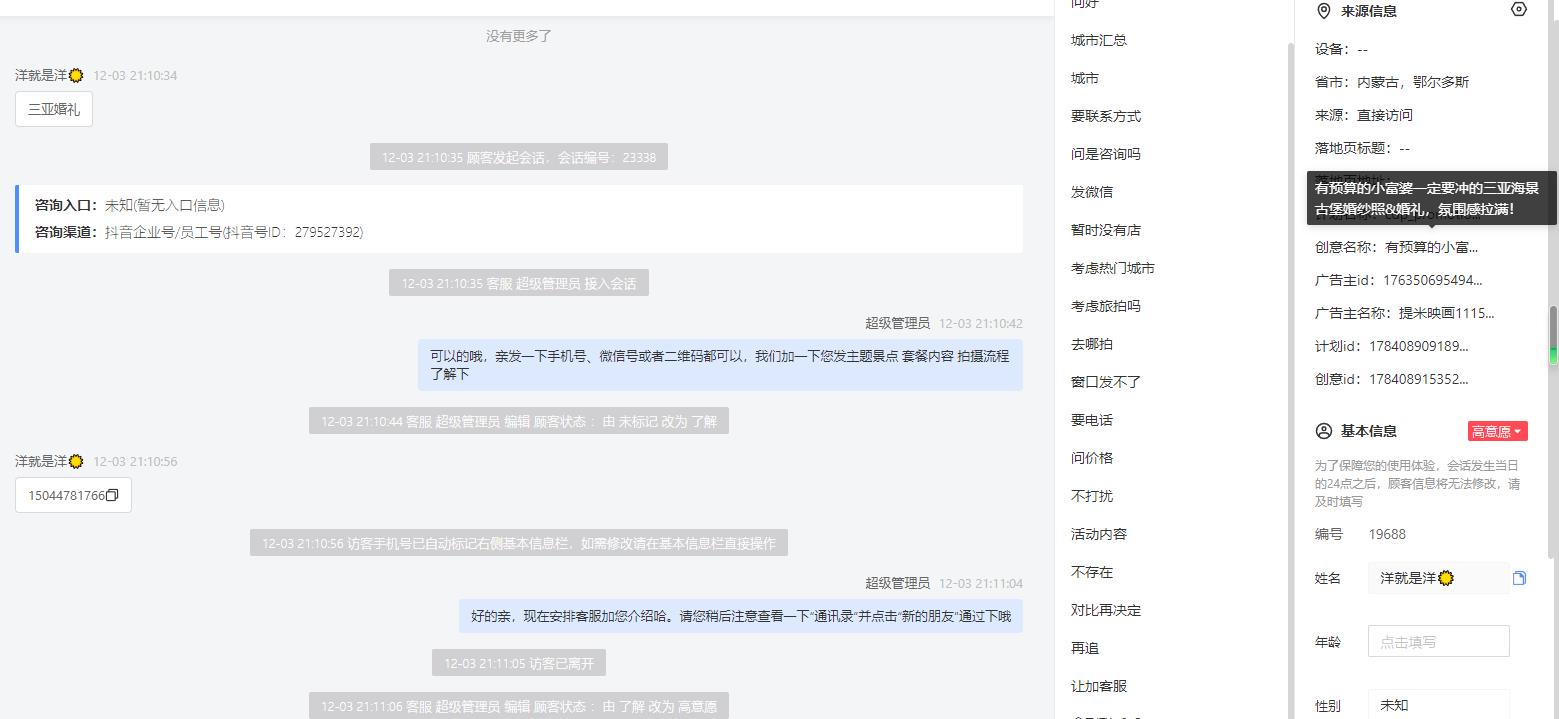Click the person icon beside 基本信息
The image size is (1559, 719).
(1324, 431)
